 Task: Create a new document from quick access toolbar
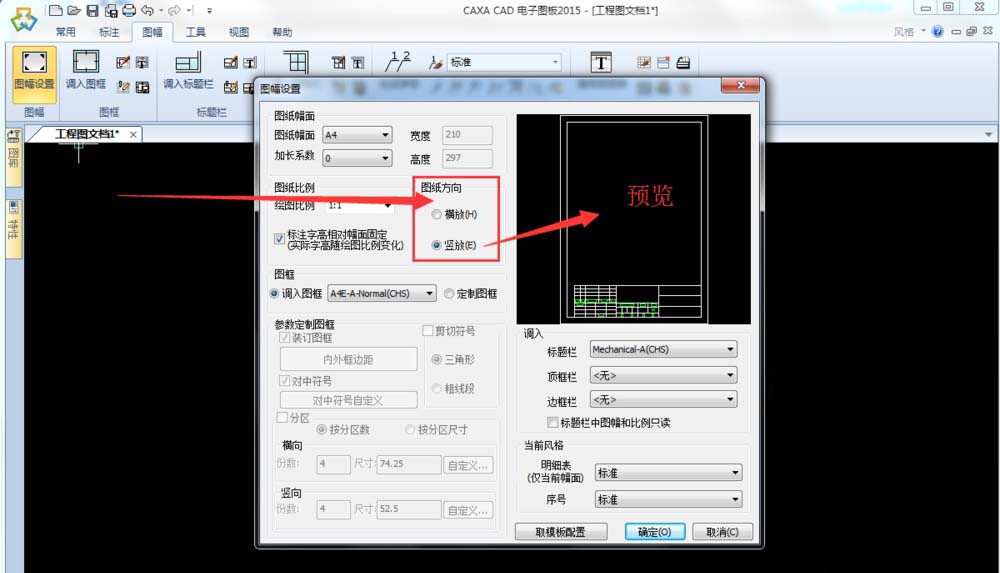[x=55, y=10]
